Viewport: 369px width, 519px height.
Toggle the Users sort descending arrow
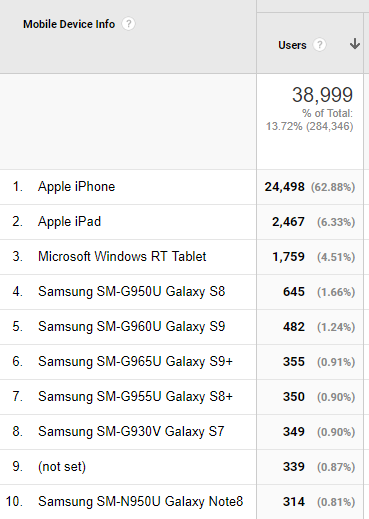[355, 44]
